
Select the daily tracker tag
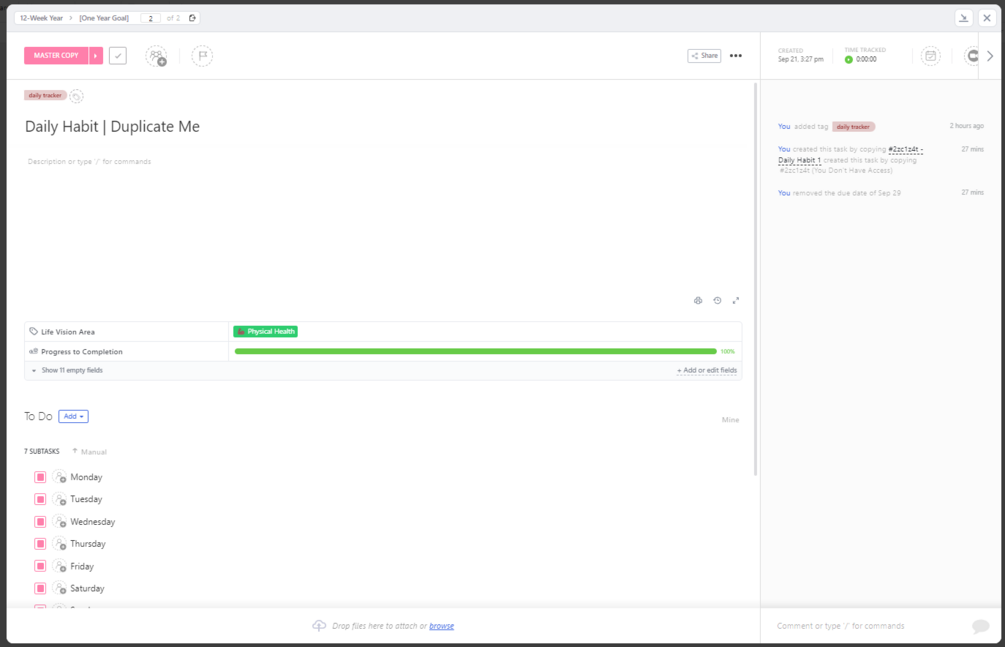pyautogui.click(x=45, y=96)
